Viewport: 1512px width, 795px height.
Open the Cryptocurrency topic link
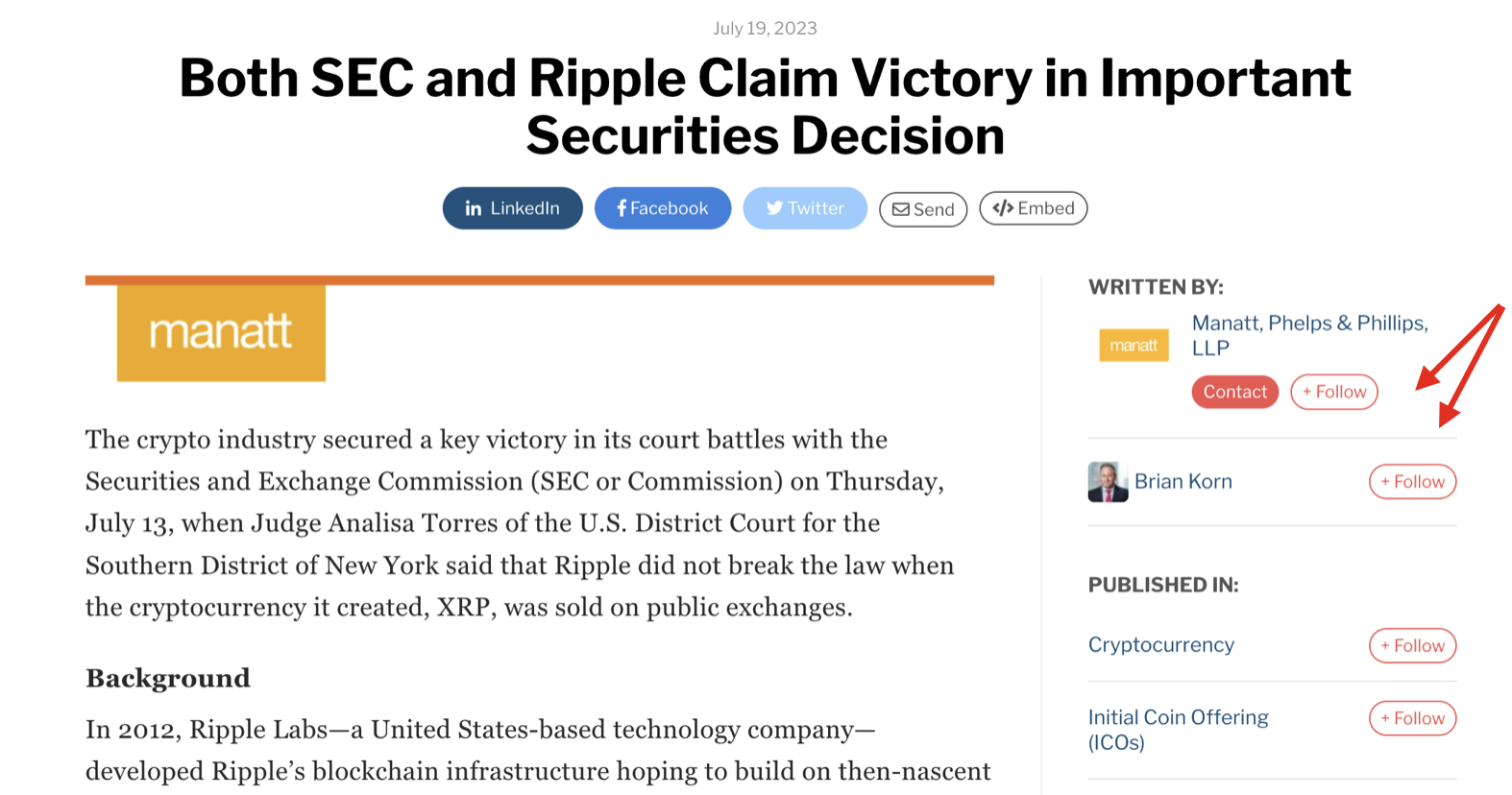(x=1160, y=645)
